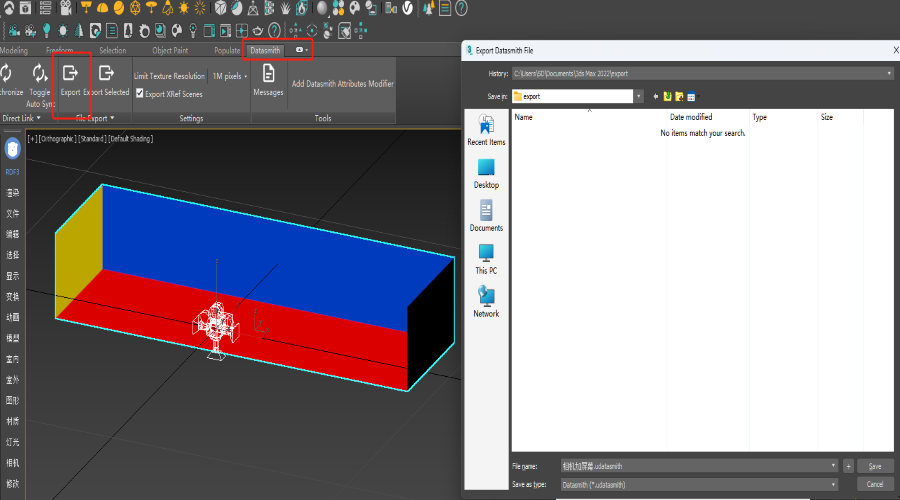Click the teapot render icon

coord(258,30)
